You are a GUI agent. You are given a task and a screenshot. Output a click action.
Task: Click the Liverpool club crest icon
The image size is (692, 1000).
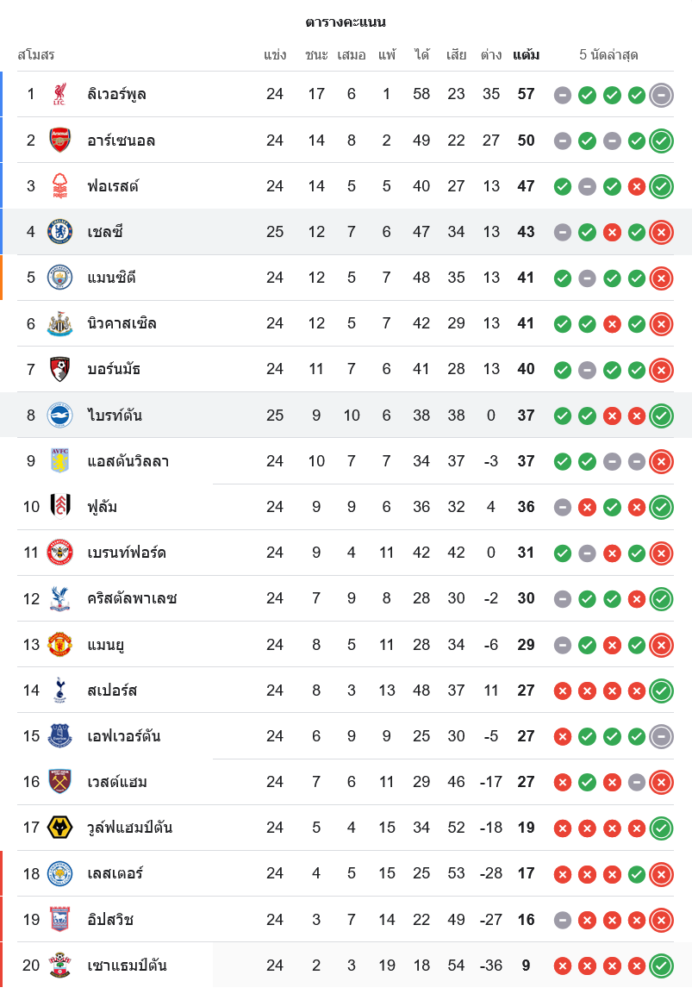tap(60, 95)
